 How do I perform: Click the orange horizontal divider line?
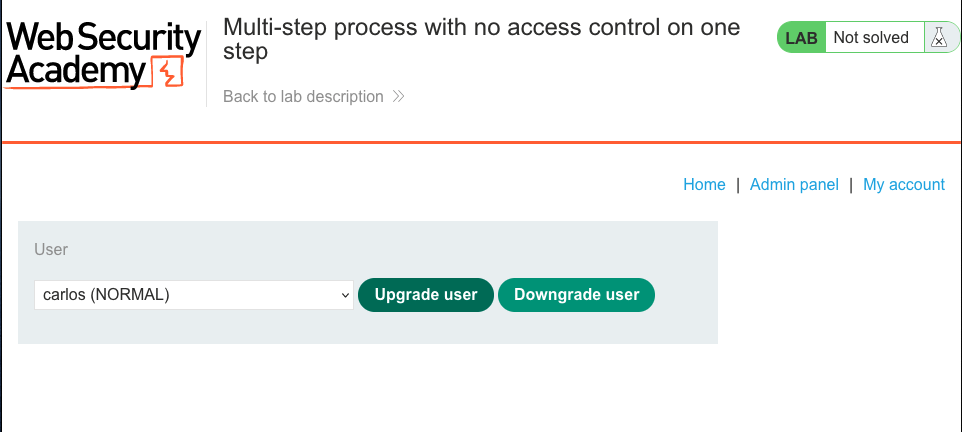pyautogui.click(x=481, y=142)
